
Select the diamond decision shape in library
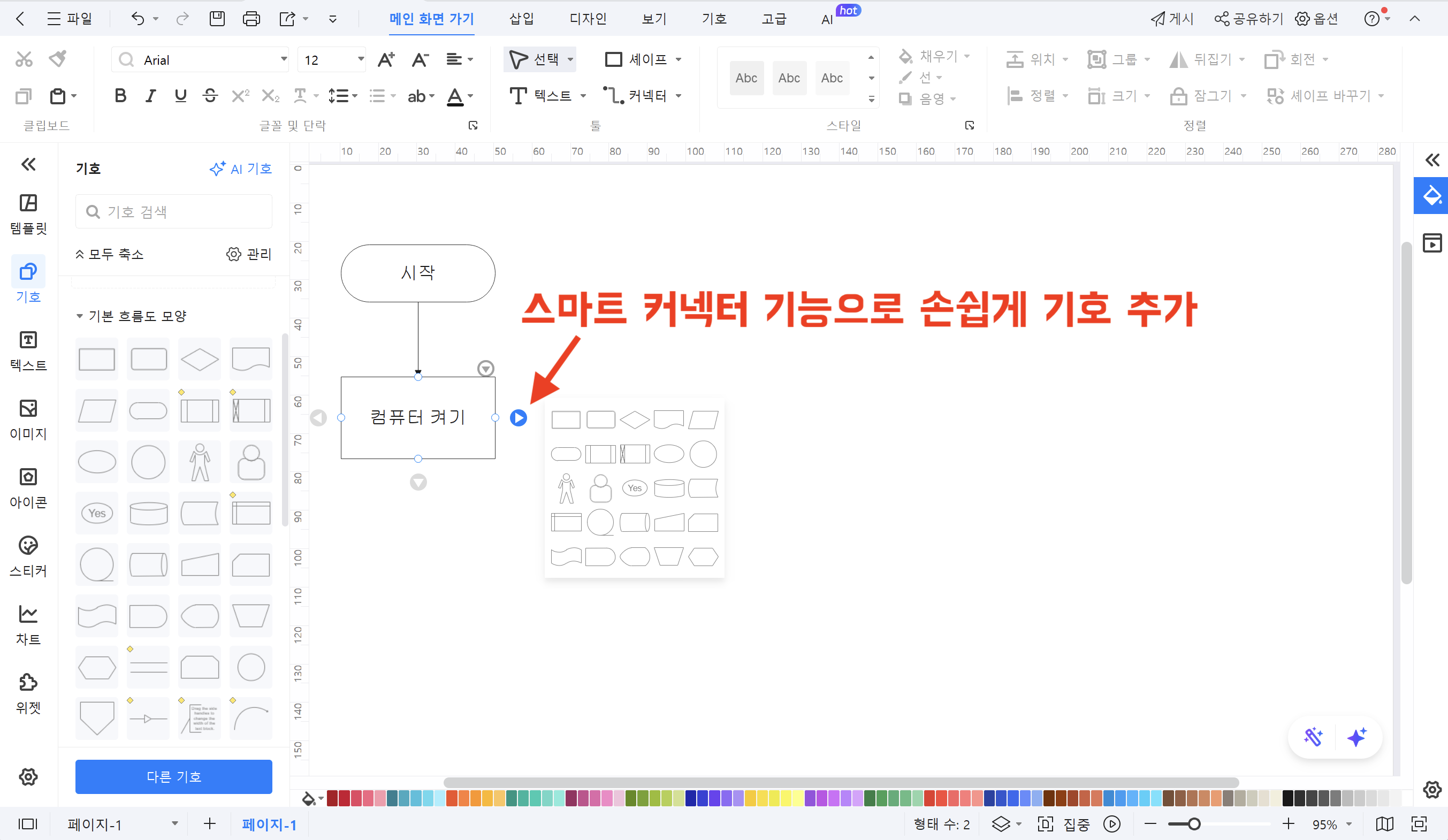(x=200, y=360)
